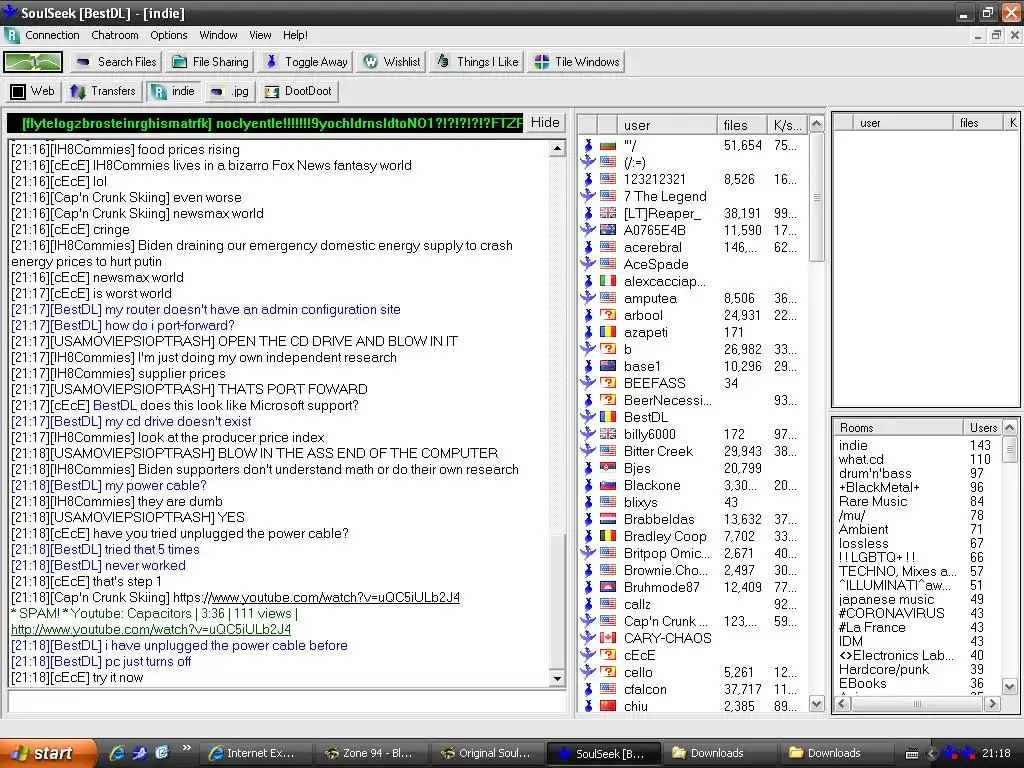The width and height of the screenshot is (1024, 768).
Task: Click the Australian flag beside A0765E4B
Action: (608, 230)
